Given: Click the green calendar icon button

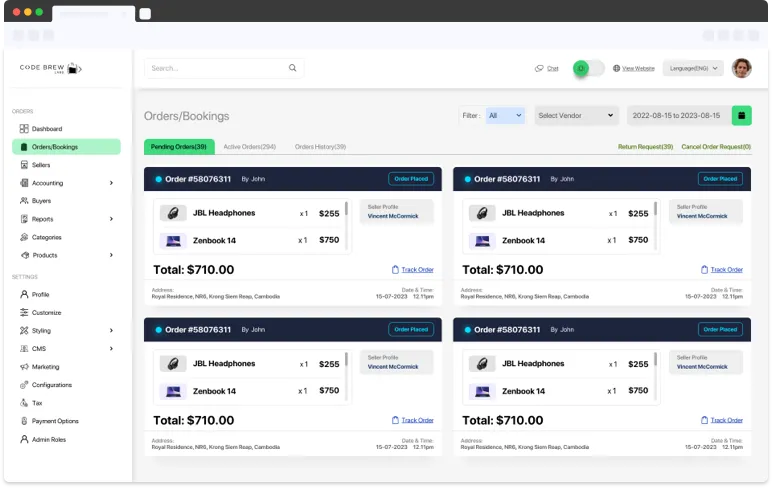Looking at the screenshot, I should point(741,116).
